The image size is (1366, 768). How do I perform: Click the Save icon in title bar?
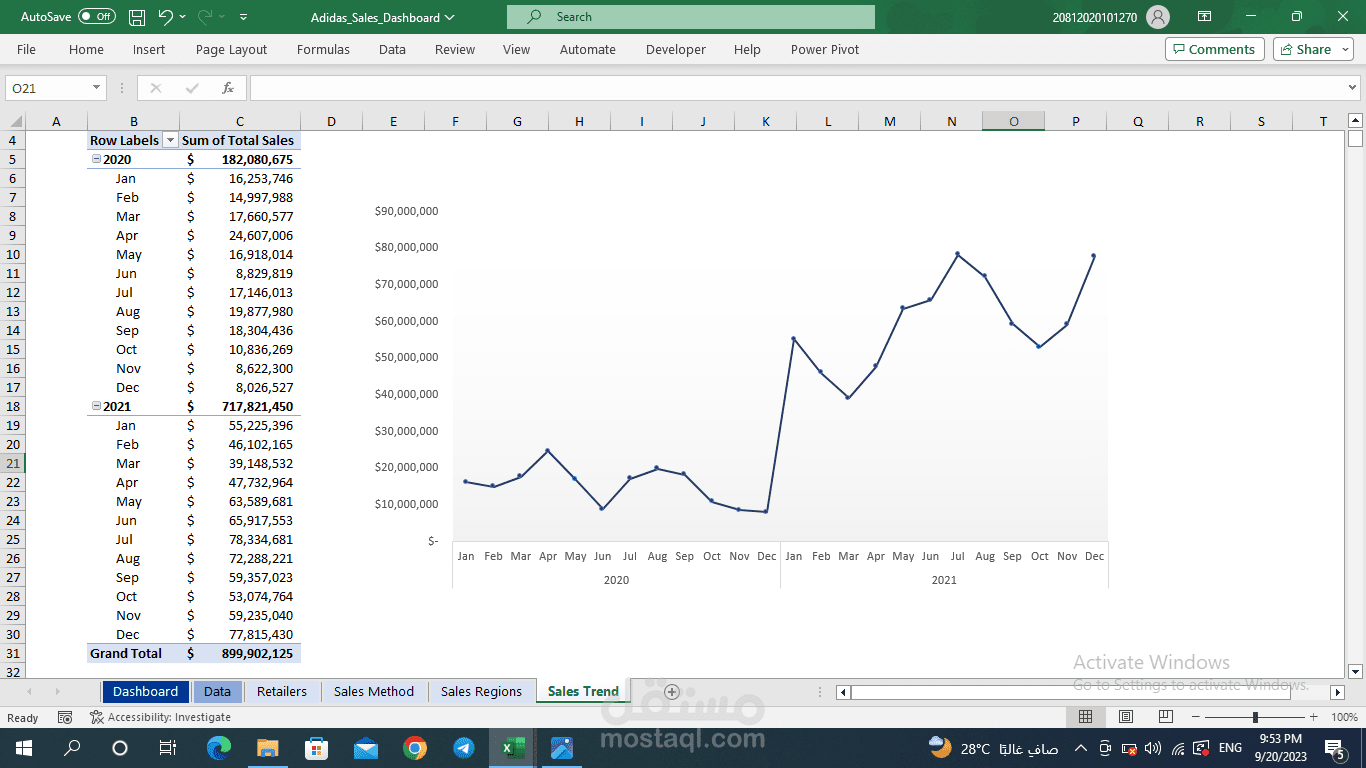(137, 17)
